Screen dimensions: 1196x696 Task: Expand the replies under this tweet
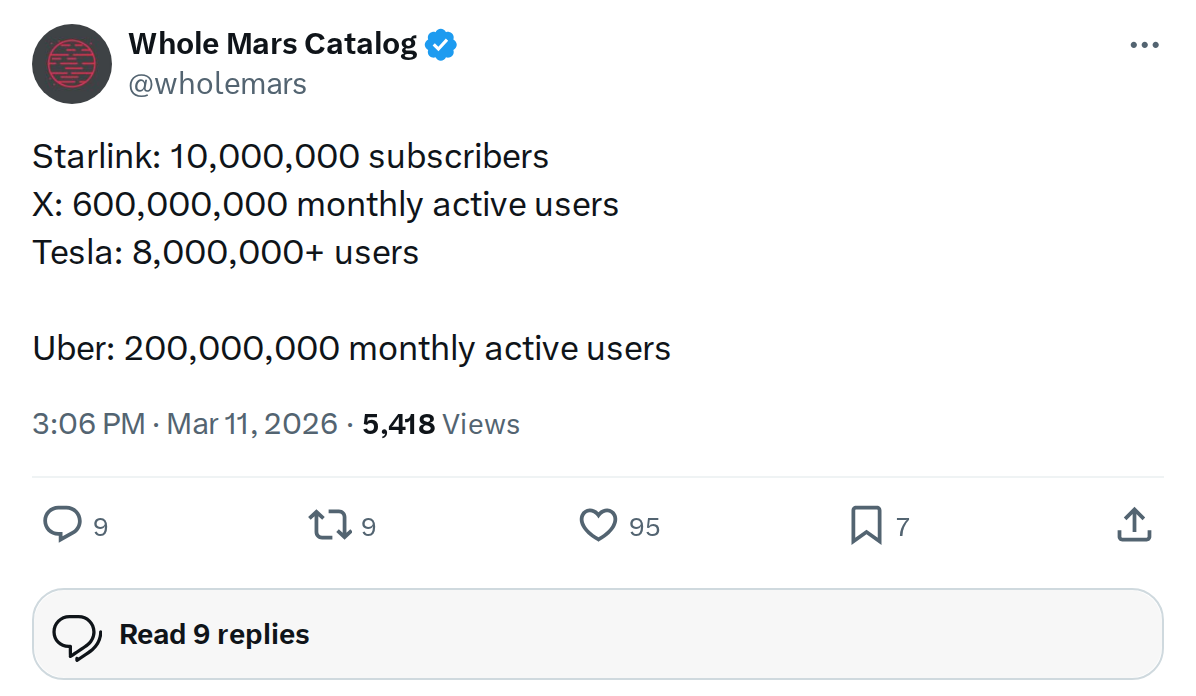(212, 633)
